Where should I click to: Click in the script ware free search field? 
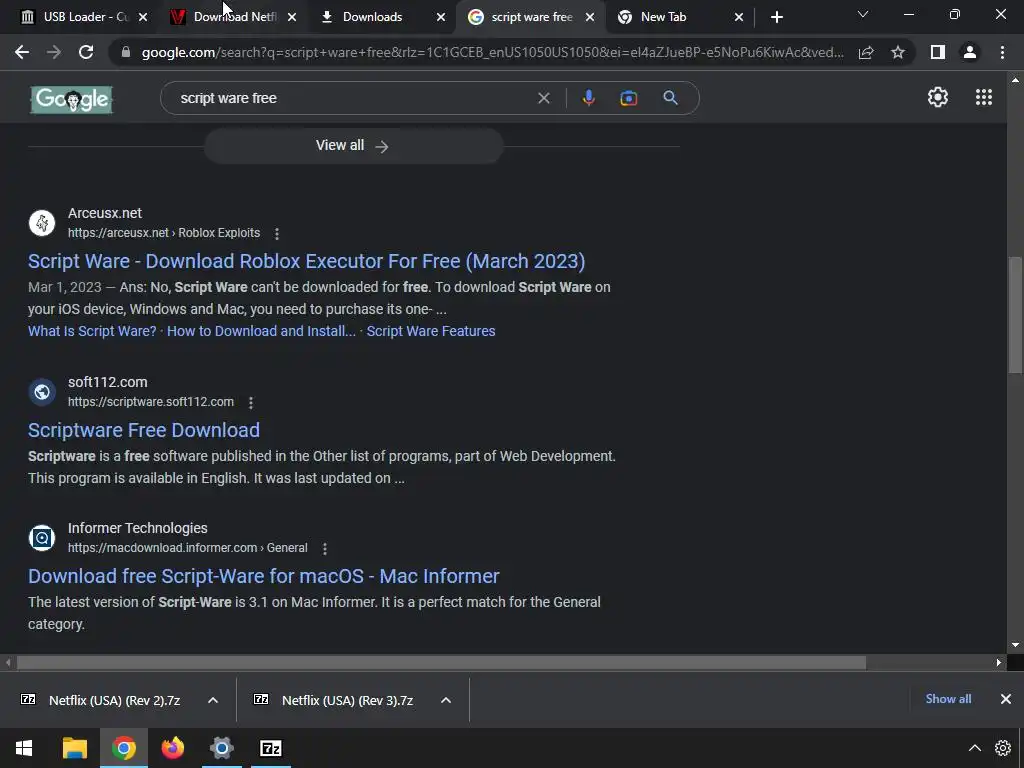point(353,98)
